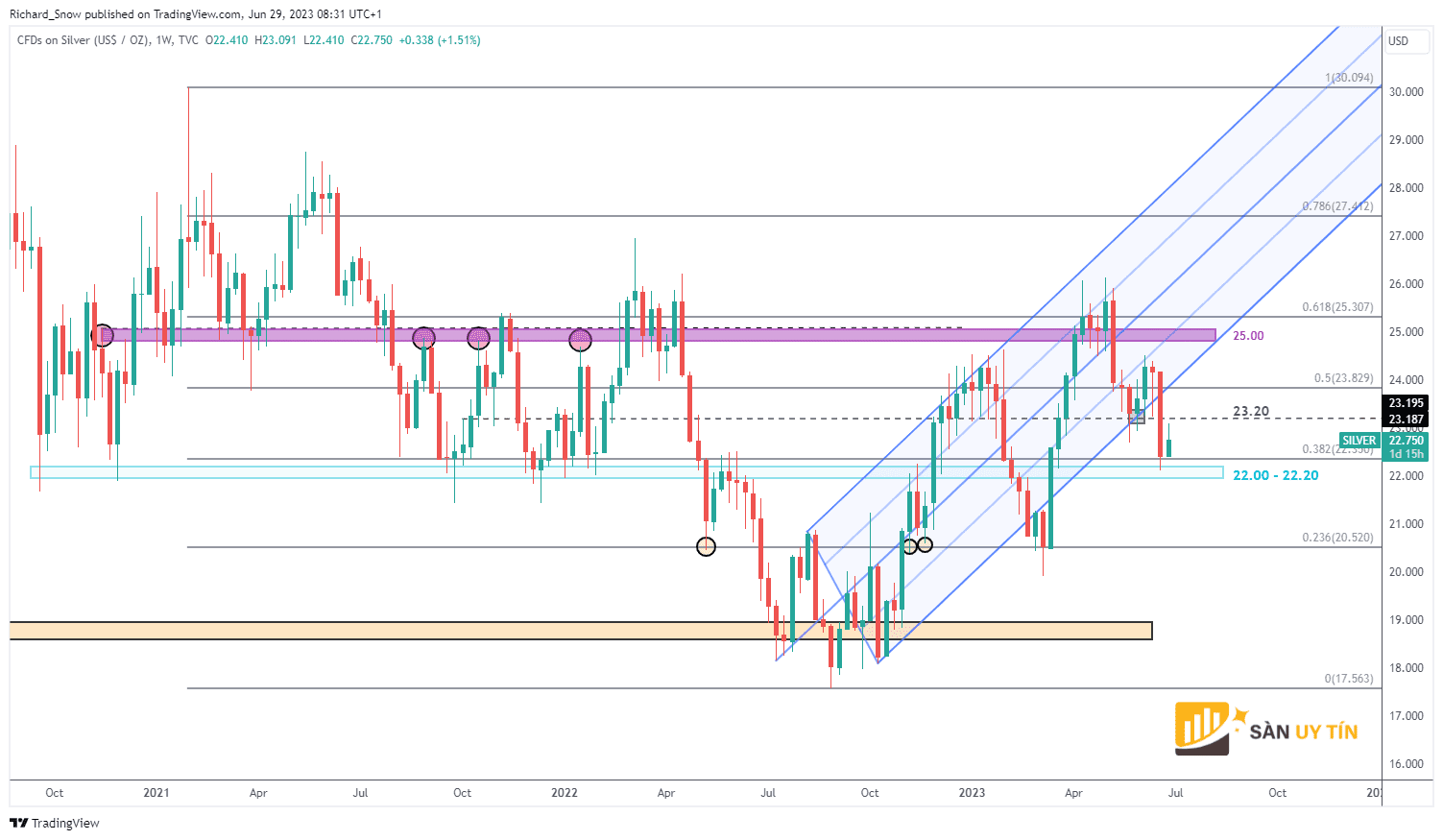Select the purple 25.00 resistance zone rectangle
The height and width of the screenshot is (840, 1443).
click(659, 335)
